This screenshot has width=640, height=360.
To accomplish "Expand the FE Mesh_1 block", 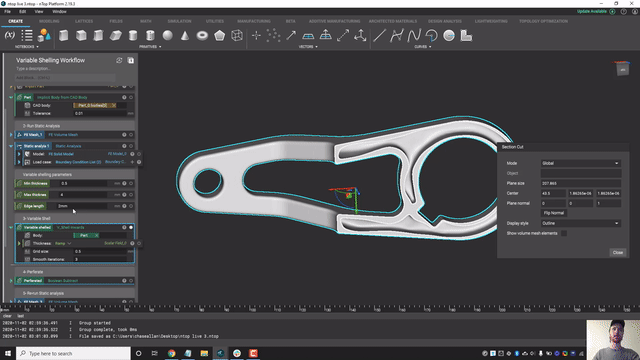I will 11,135.
